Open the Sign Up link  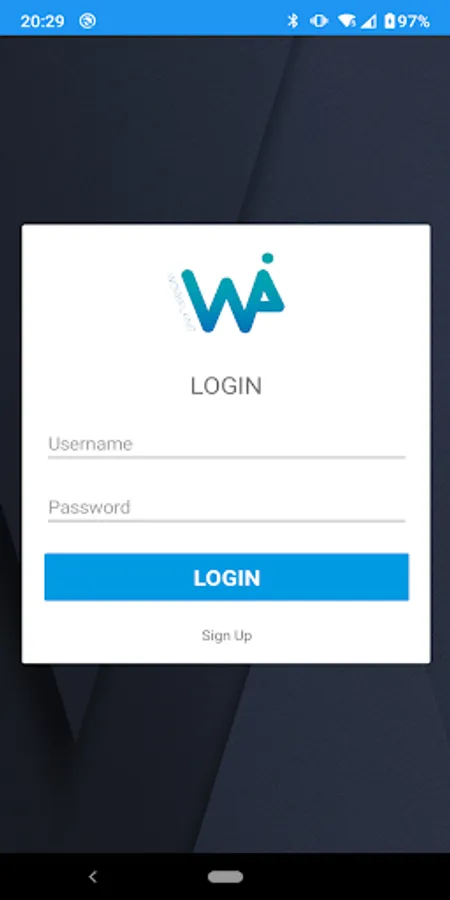pos(227,635)
